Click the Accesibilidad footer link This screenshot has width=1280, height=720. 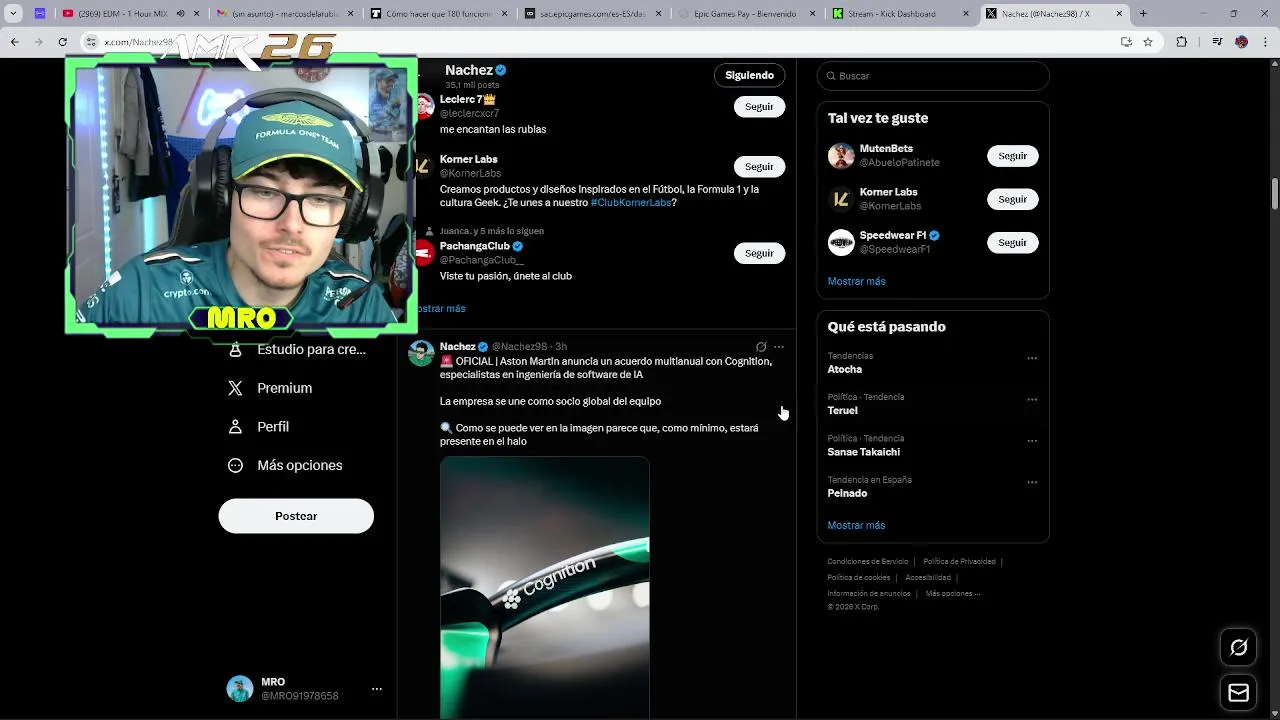click(x=928, y=578)
